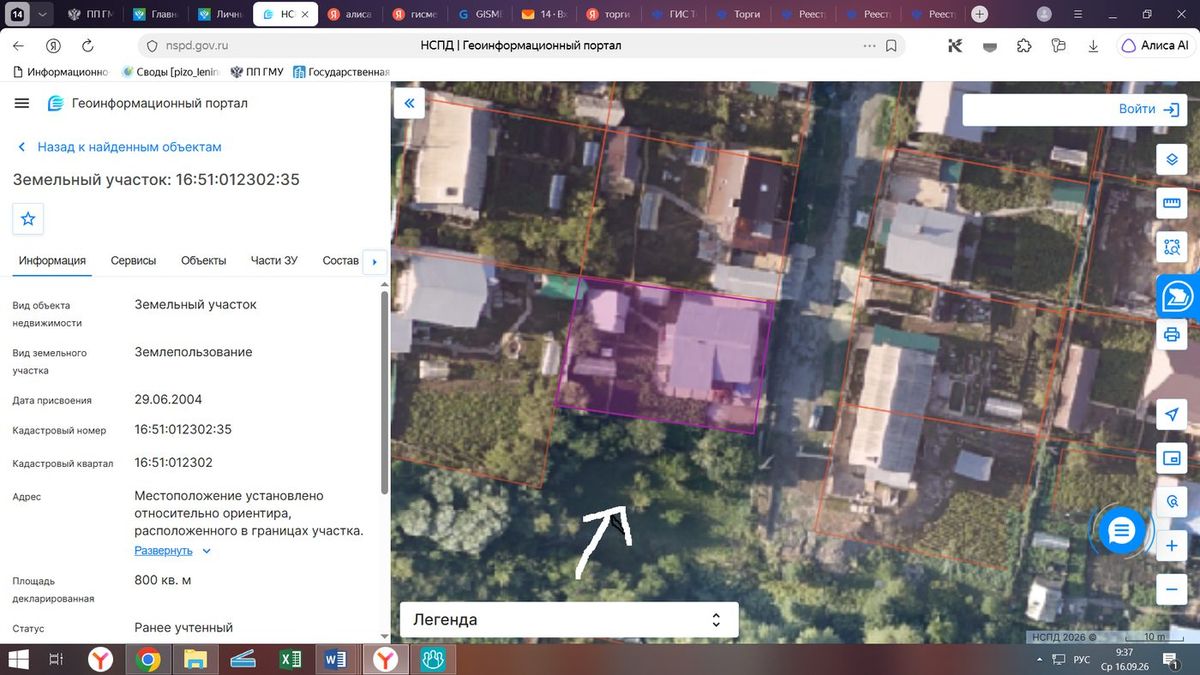Screen dimensions: 1200x675
Task: Open Yandex home button in toolbar
Action: [53, 46]
